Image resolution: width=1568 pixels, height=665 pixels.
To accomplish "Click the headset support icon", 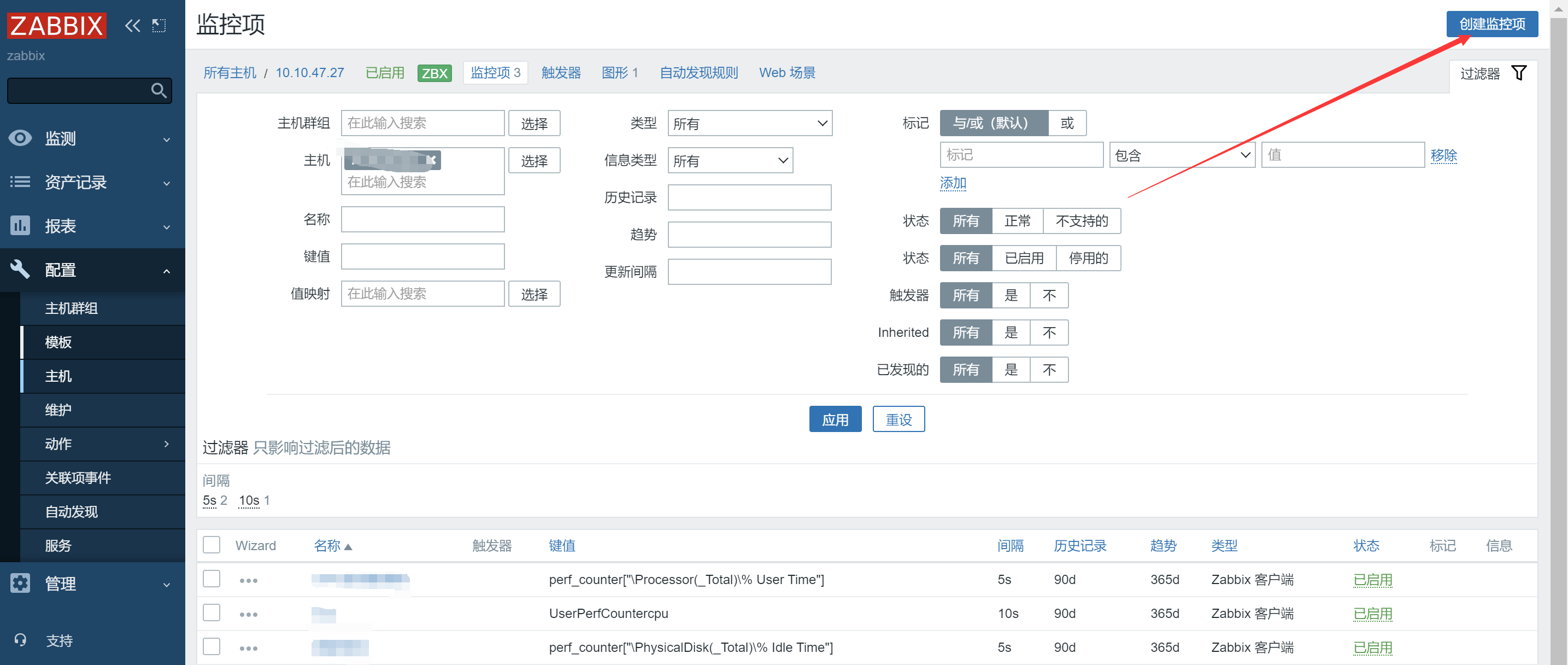I will point(20,640).
